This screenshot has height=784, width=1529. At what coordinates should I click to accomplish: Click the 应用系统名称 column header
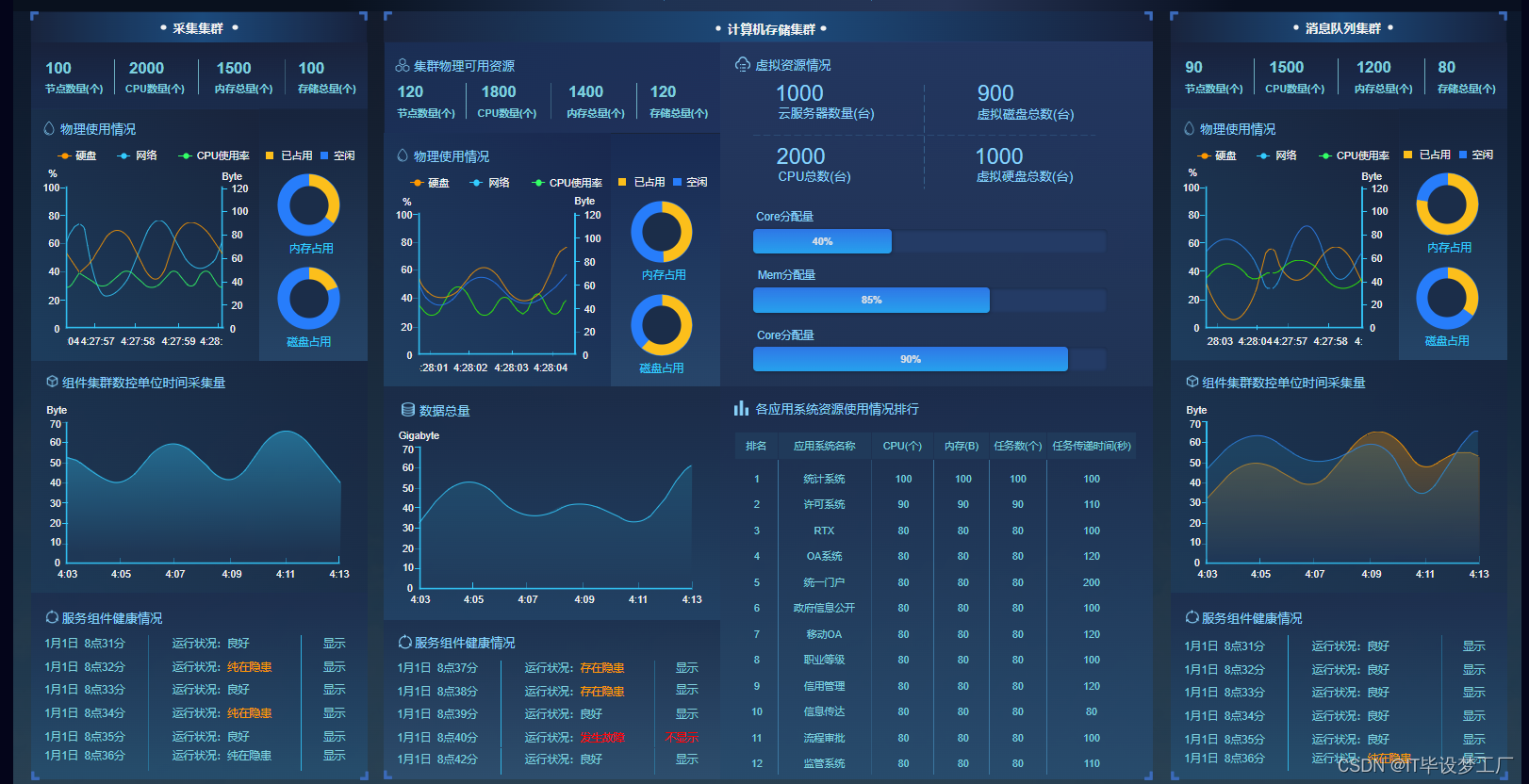pos(825,446)
